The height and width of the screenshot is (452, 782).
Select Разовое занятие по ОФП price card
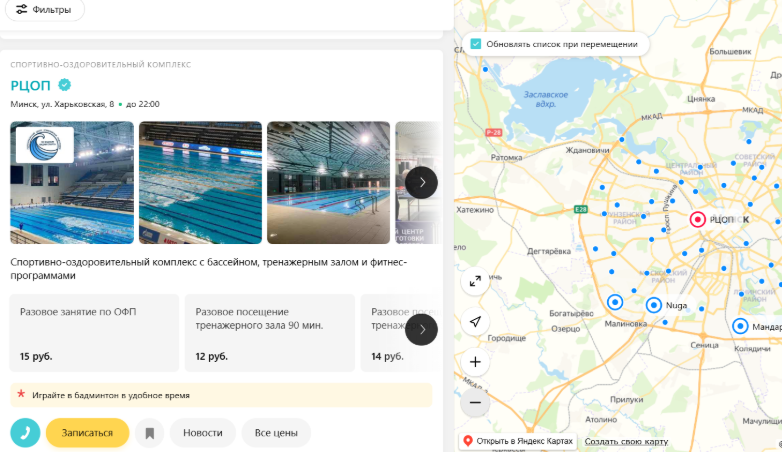(94, 333)
